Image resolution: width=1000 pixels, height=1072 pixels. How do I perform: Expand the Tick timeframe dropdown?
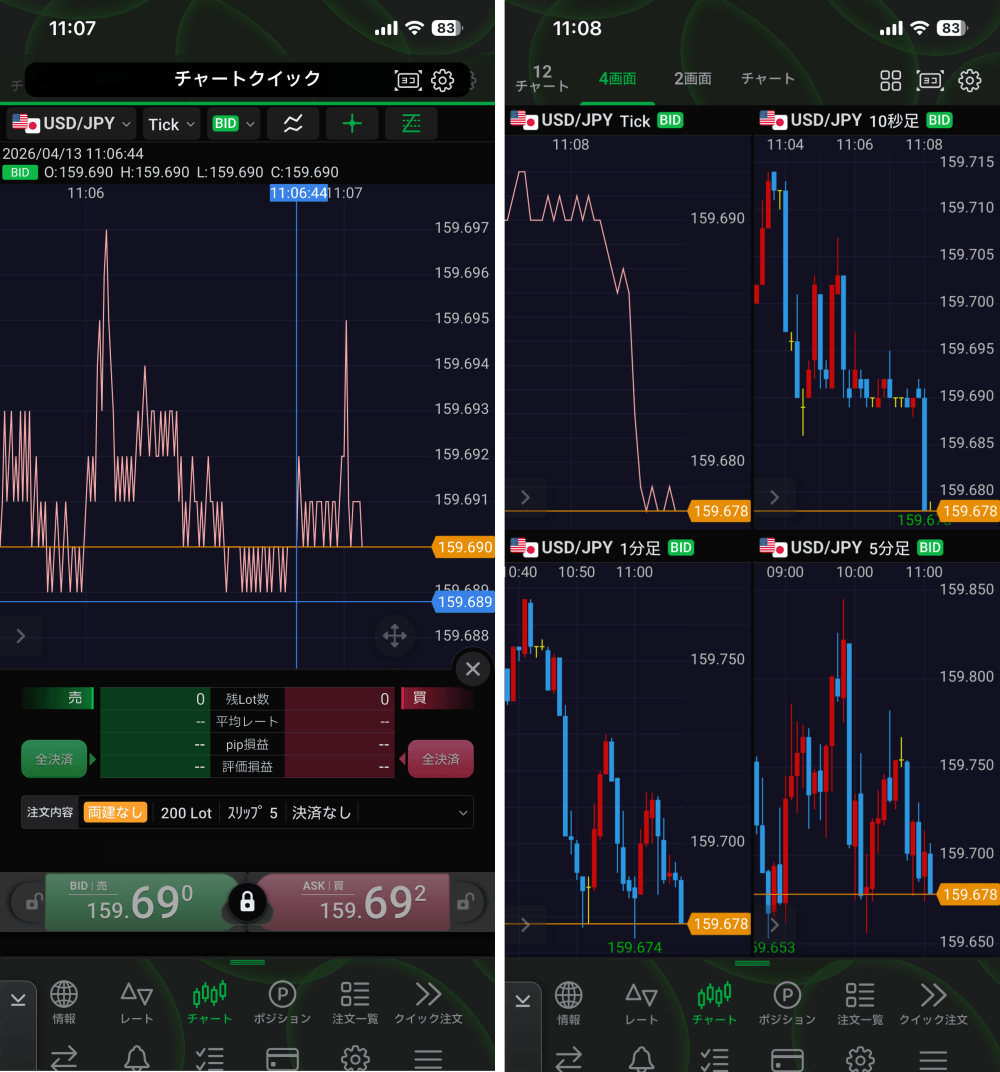172,124
